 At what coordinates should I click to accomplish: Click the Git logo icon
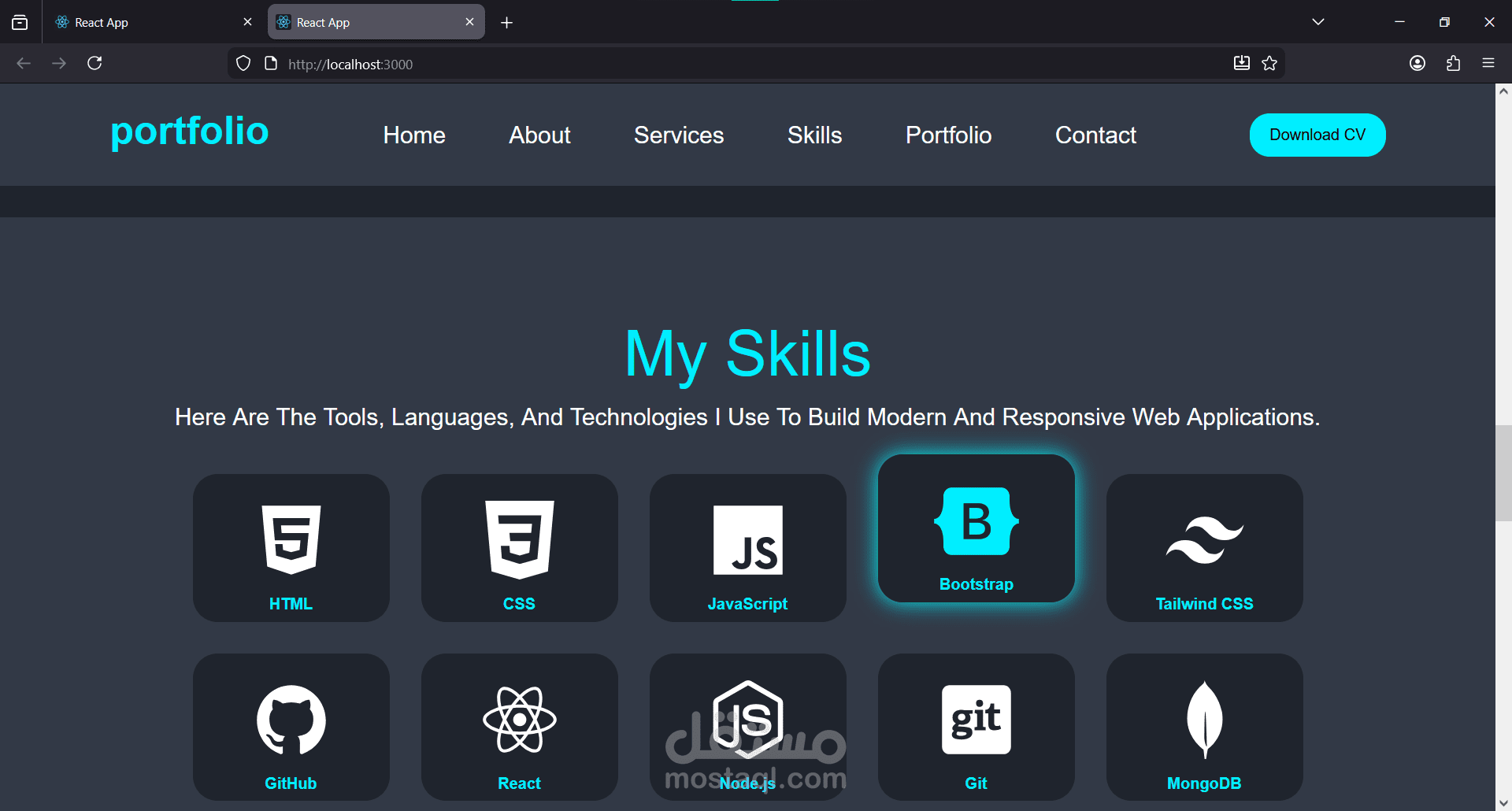[976, 720]
